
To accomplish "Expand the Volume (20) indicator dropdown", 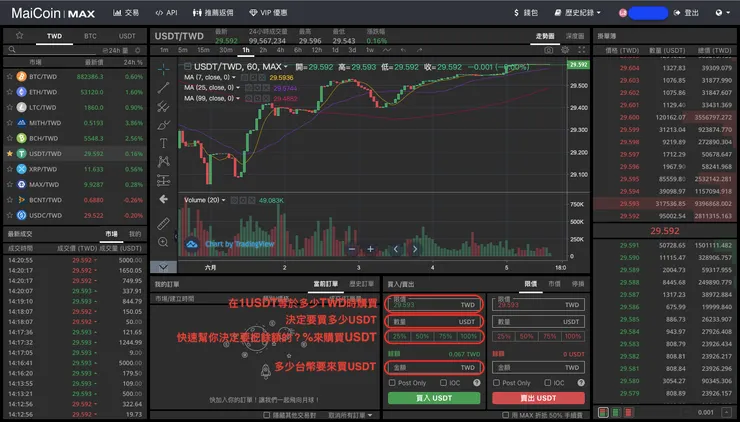I will click(223, 200).
